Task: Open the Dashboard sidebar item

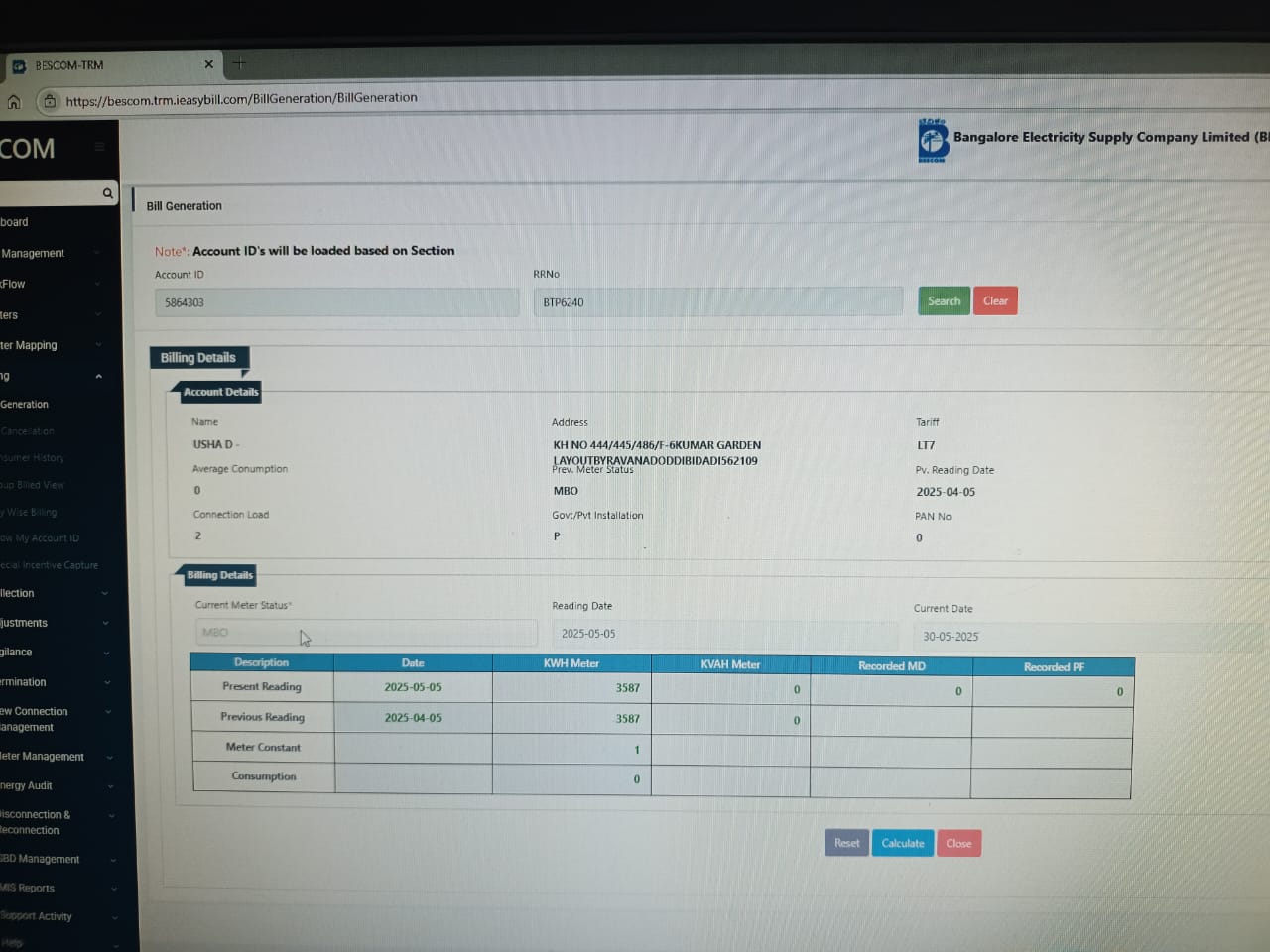Action: pos(14,222)
